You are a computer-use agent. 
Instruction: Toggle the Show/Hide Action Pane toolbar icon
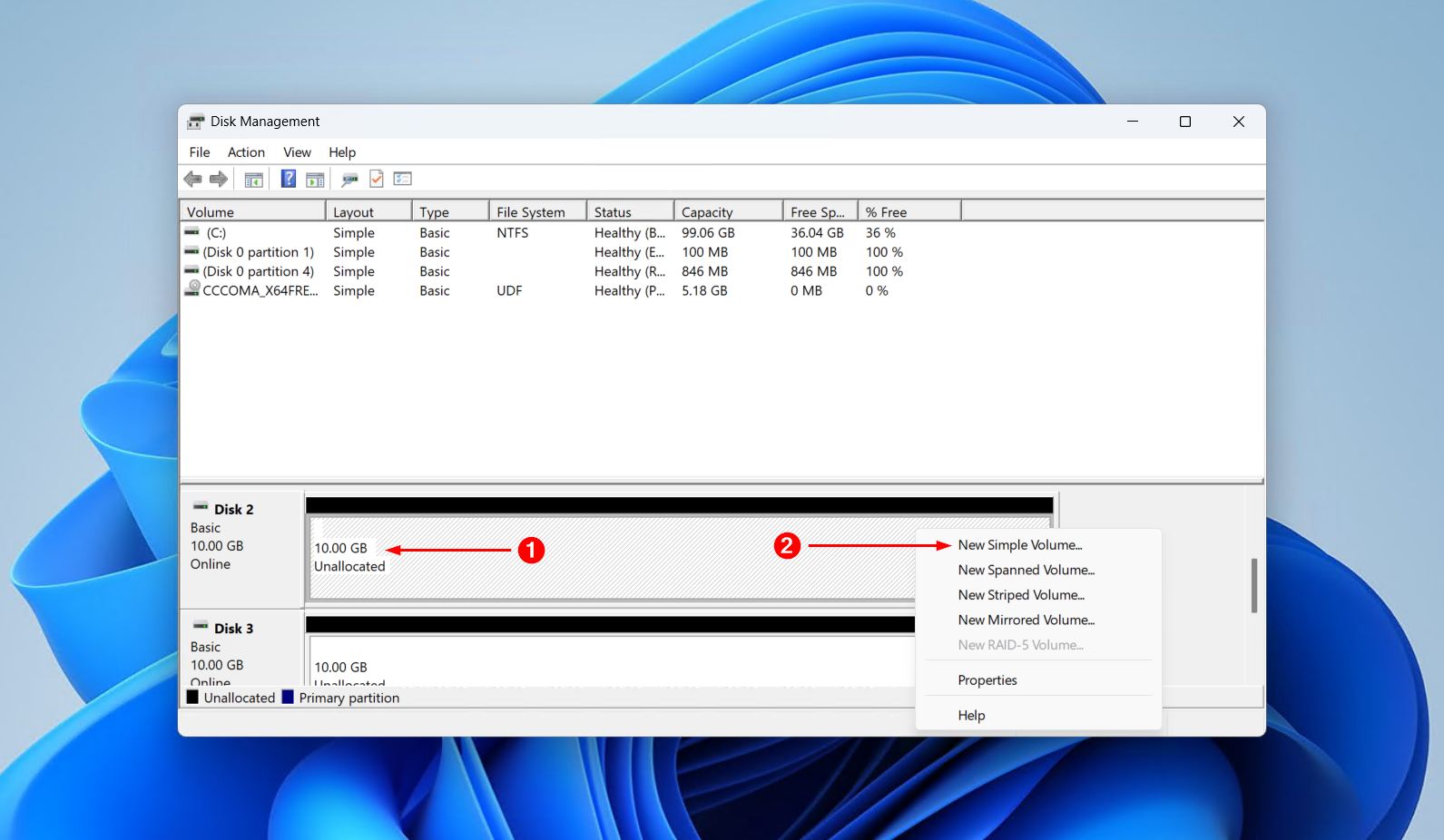point(315,180)
